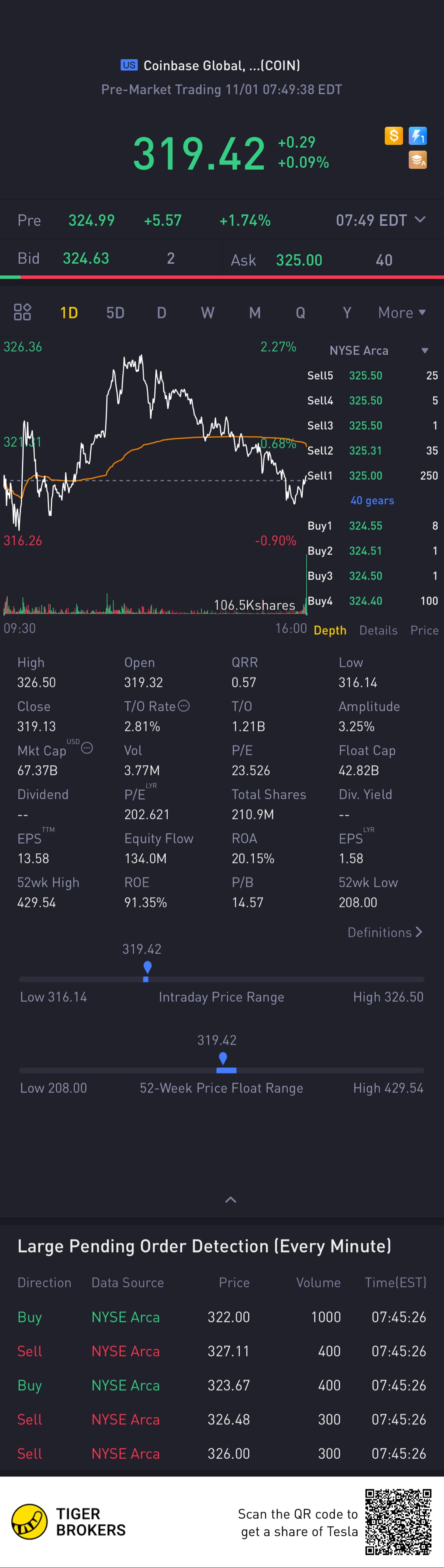Tap the Buy1 324.55 row
444x1568 pixels.
[372, 525]
